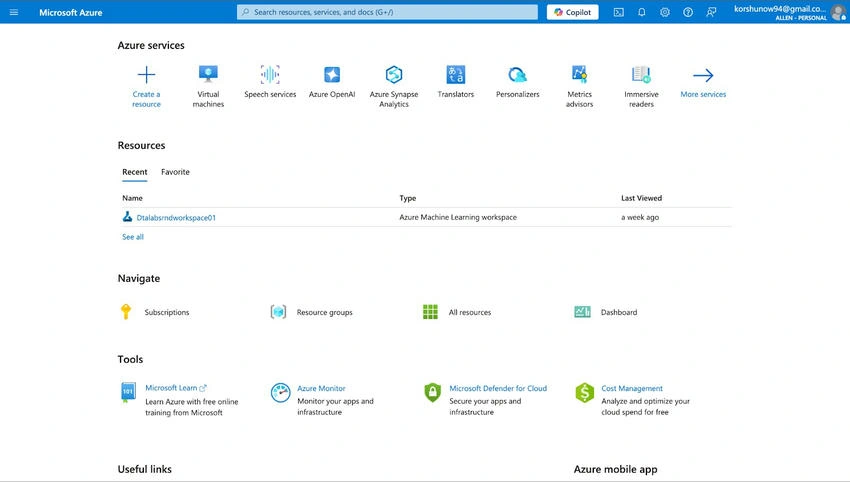Click the Dtalabsrndworkspace01 flask icon

coord(127,217)
